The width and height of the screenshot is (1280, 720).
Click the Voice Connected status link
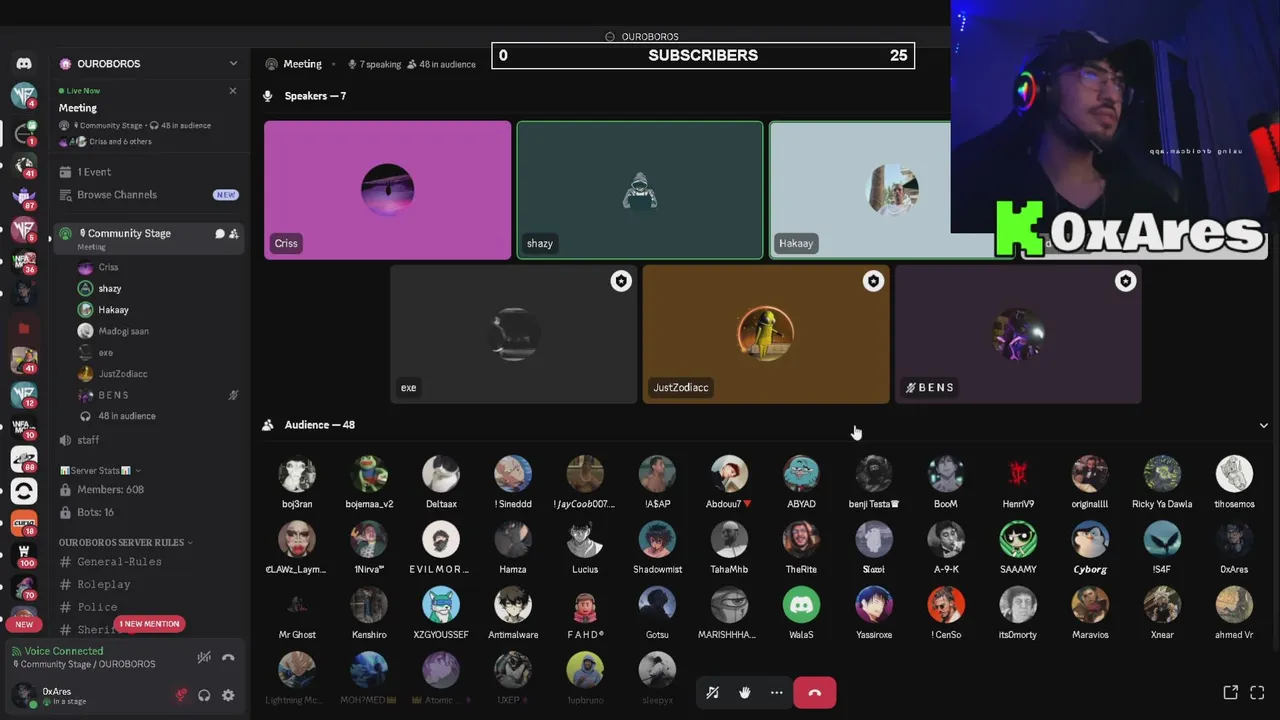click(63, 651)
